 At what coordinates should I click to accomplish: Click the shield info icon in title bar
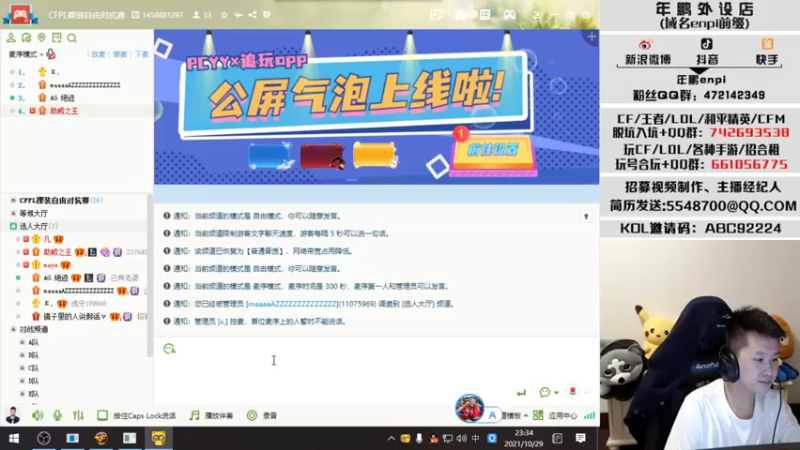266,15
